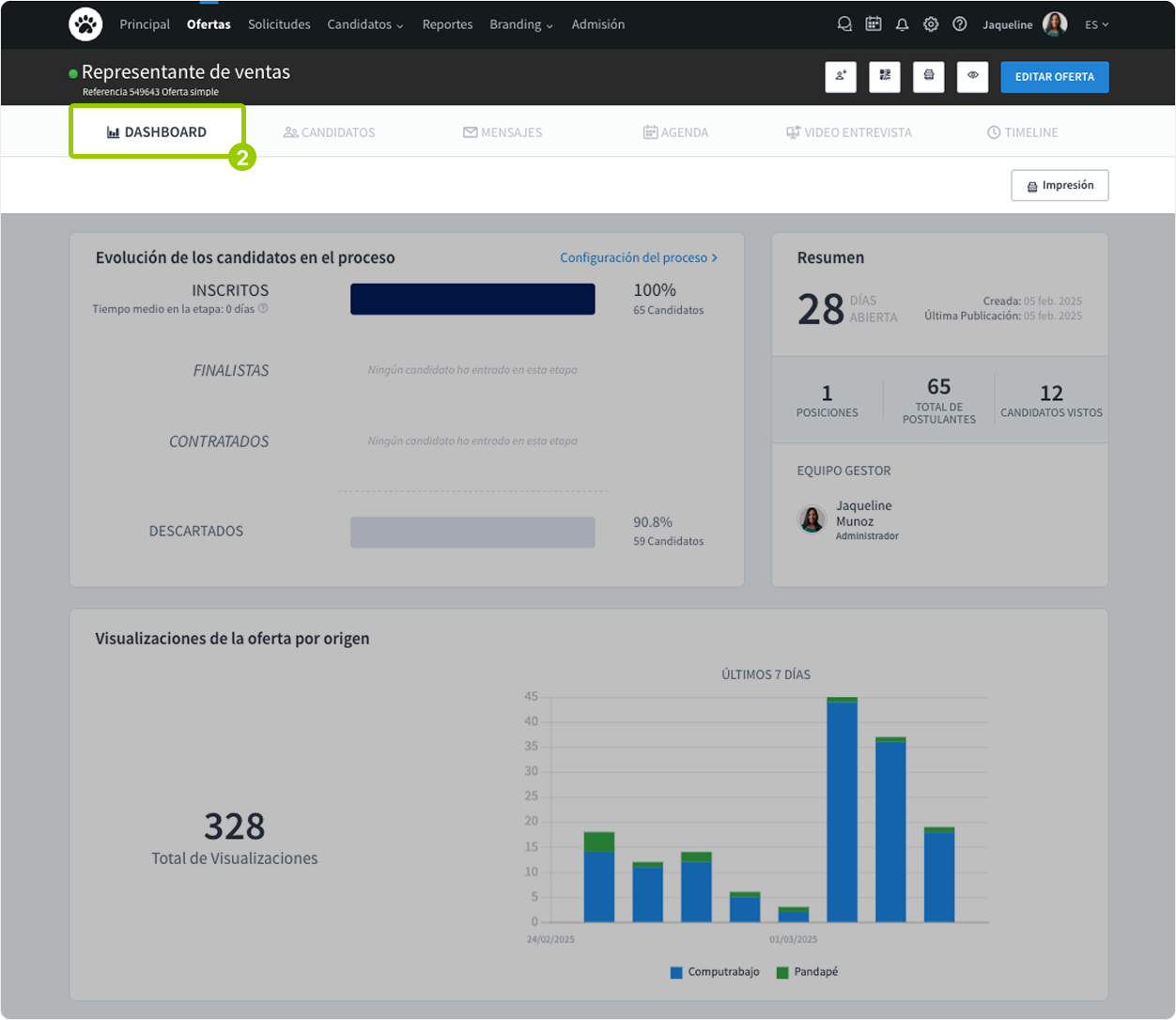The width and height of the screenshot is (1176, 1020).
Task: Open the QR code icon for the offer
Action: (x=884, y=77)
